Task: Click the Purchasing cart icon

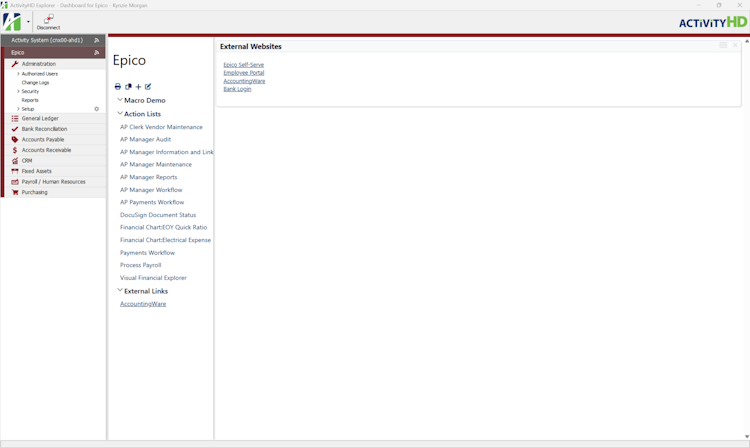Action: pos(15,192)
